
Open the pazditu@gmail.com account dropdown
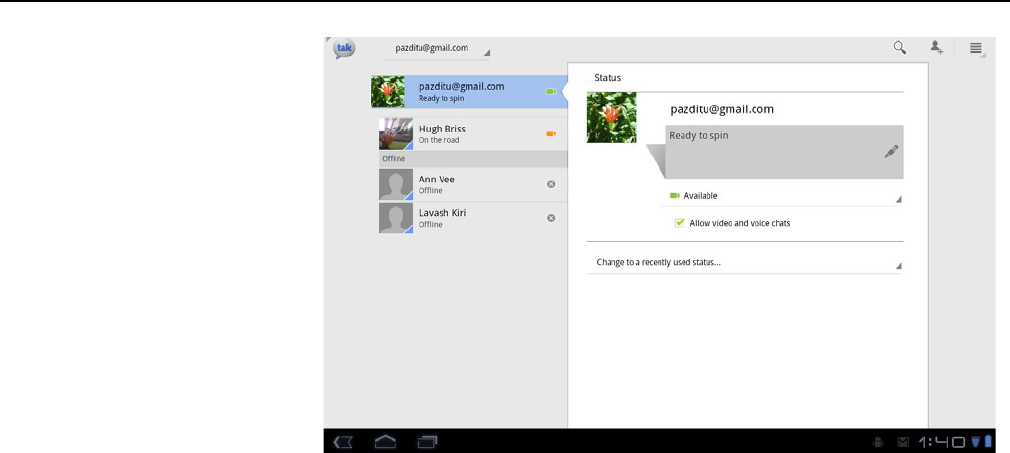(437, 49)
